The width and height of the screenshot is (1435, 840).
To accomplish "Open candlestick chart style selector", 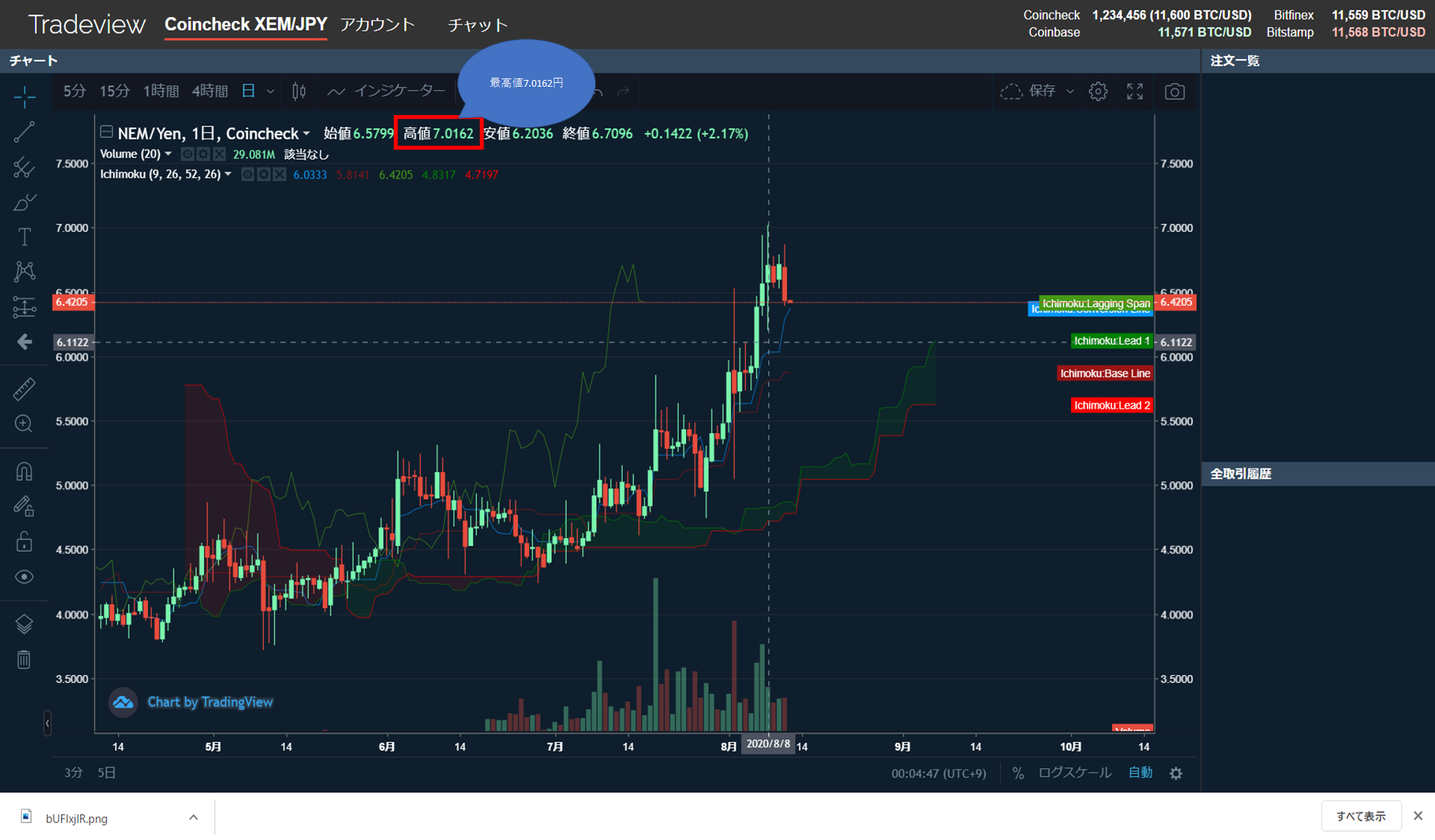I will 299,91.
